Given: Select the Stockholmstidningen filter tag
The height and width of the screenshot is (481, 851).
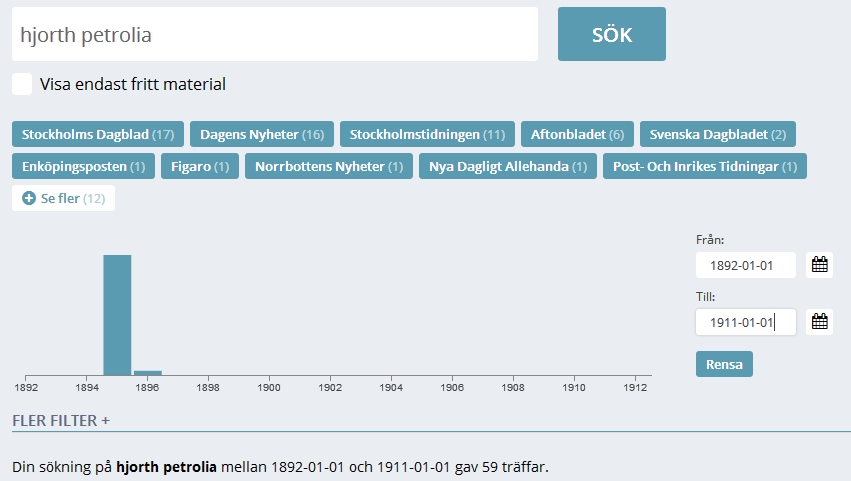Looking at the screenshot, I should (427, 134).
